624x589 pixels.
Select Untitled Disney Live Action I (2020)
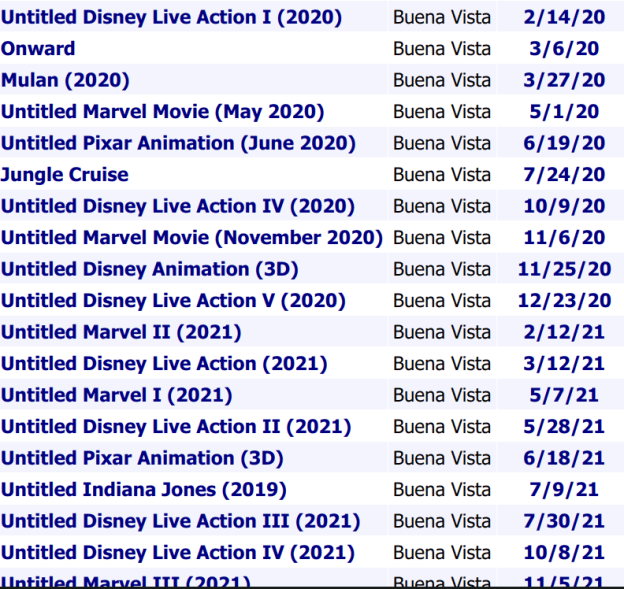(171, 17)
